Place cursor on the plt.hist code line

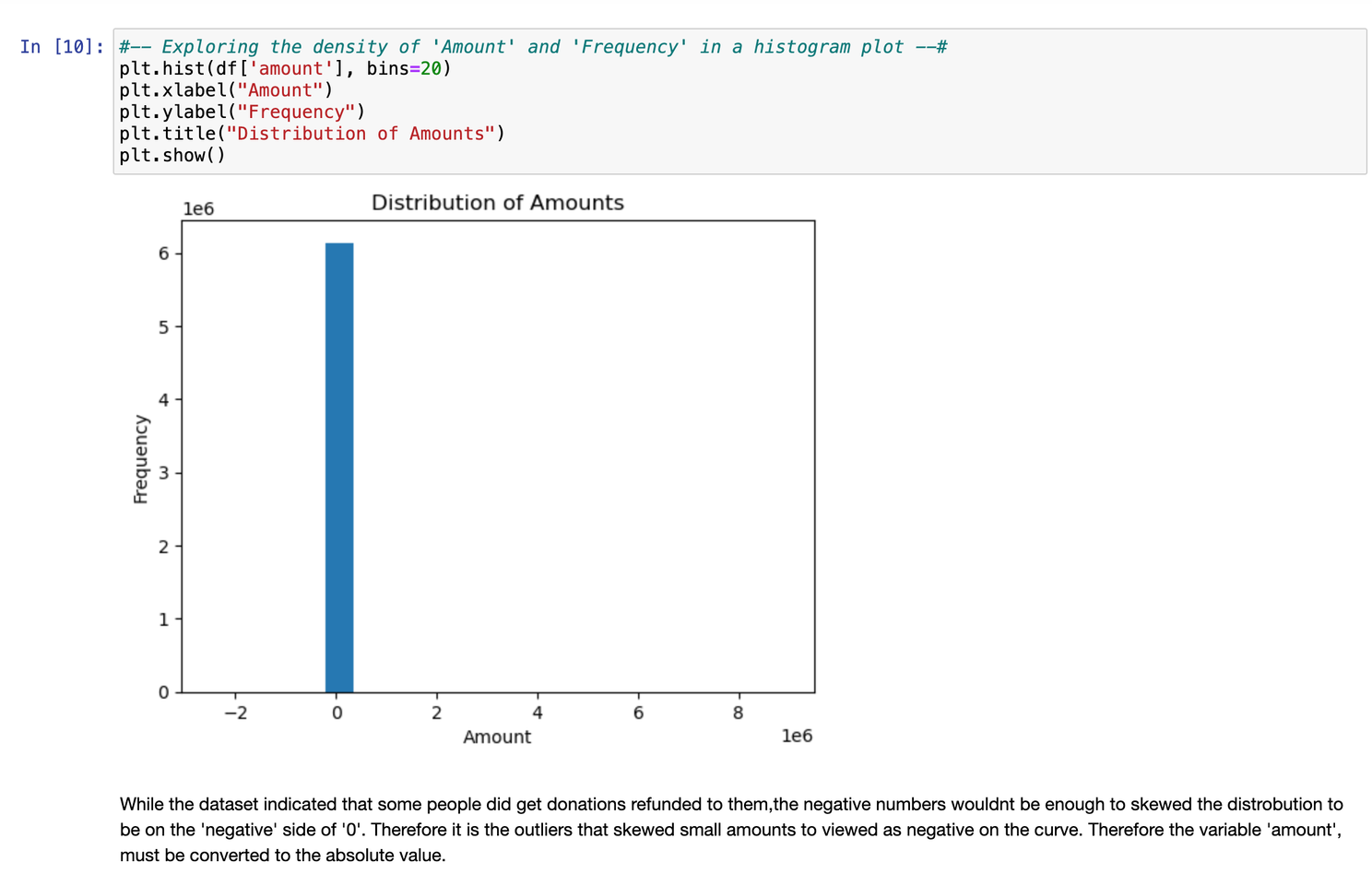284,69
